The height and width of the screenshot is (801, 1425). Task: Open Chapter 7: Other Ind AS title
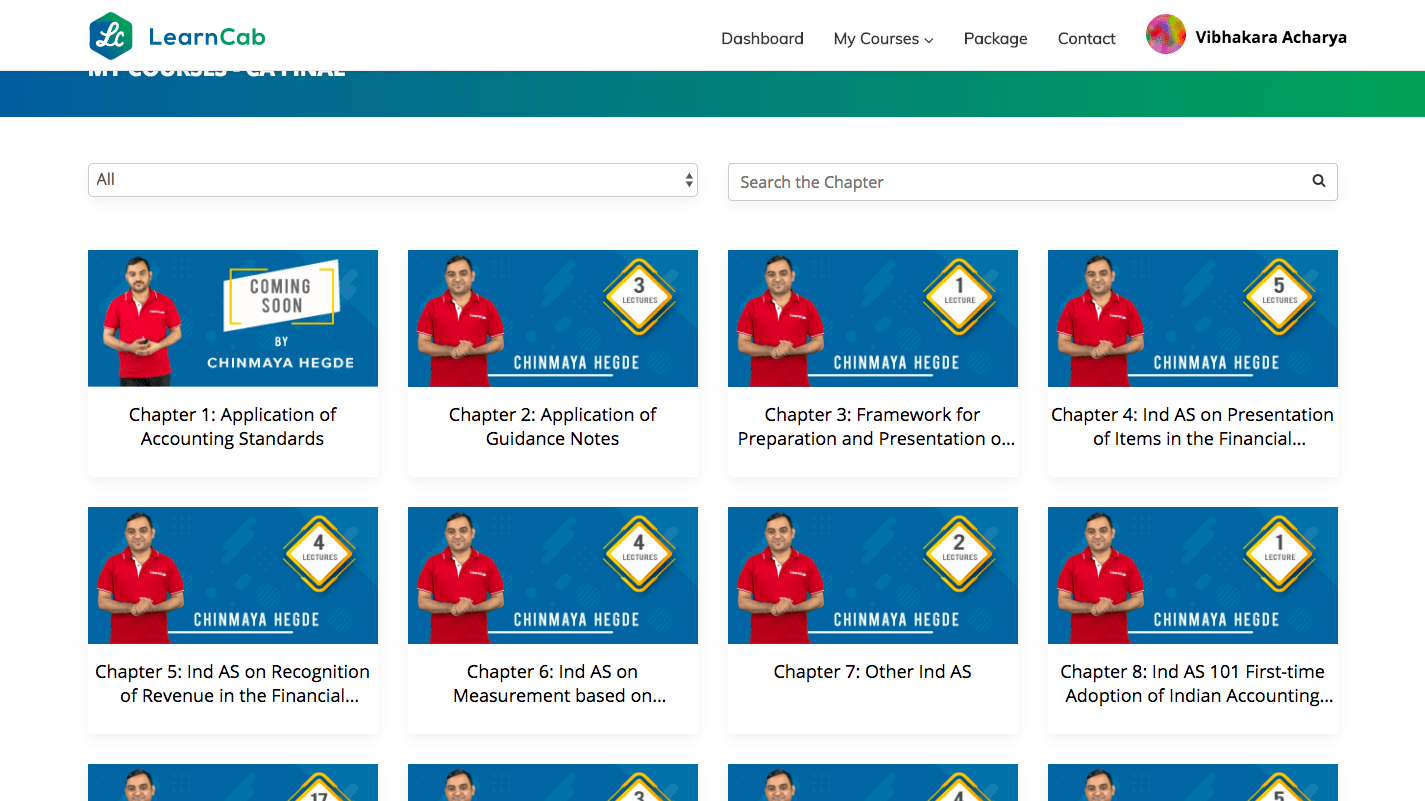(872, 672)
